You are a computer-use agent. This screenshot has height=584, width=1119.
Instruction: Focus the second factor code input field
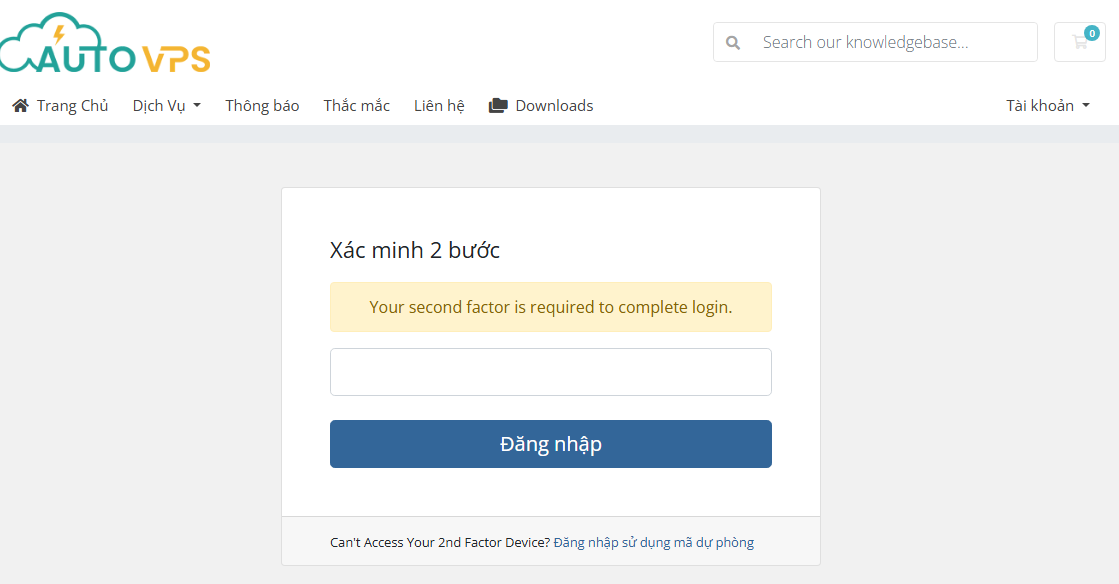550,372
